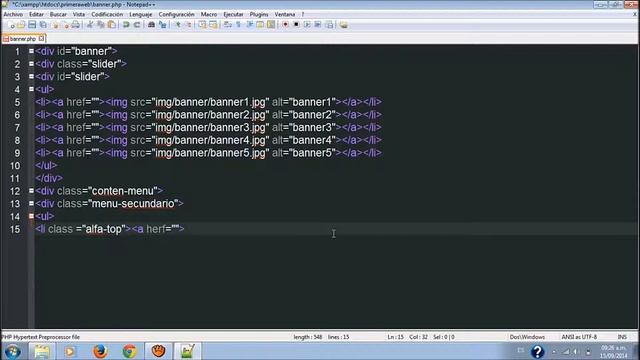The width and height of the screenshot is (640, 360).
Task: Open the Windows Start button
Action: [13, 351]
